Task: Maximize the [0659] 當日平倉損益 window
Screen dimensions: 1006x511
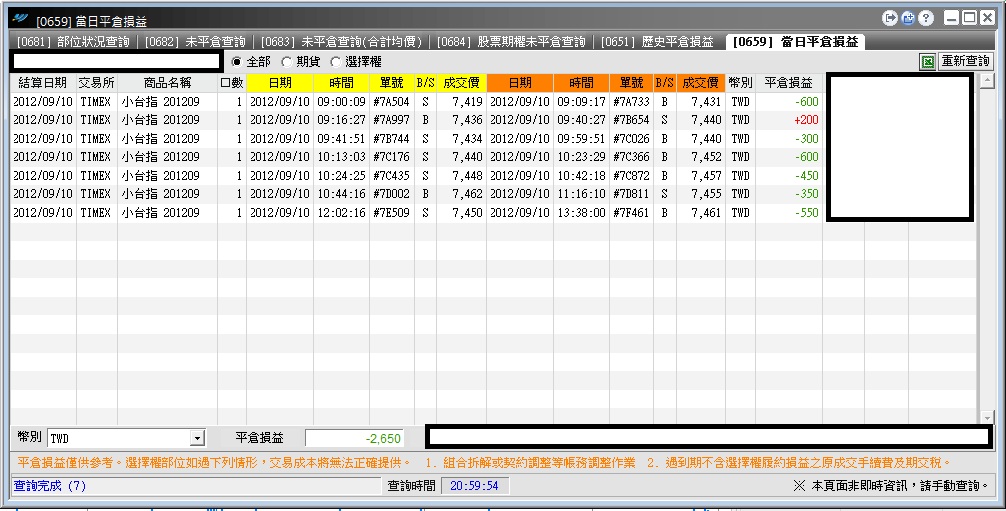Action: pyautogui.click(x=969, y=18)
